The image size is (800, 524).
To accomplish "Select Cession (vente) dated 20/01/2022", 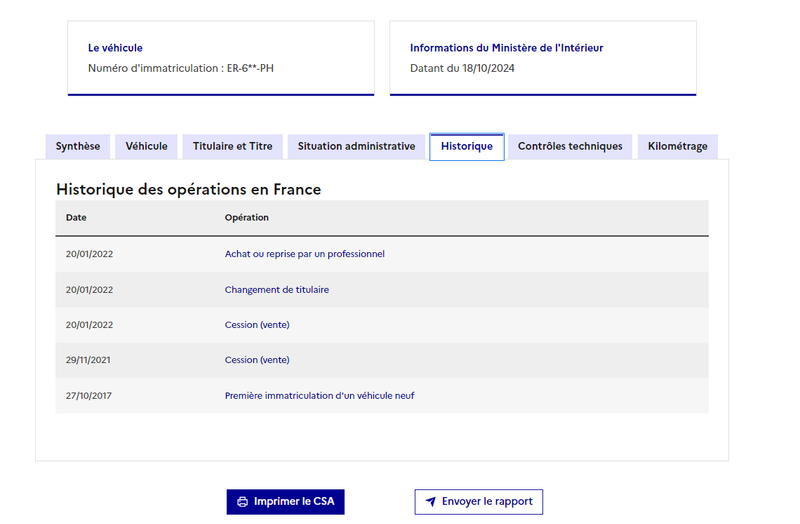I will (257, 325).
